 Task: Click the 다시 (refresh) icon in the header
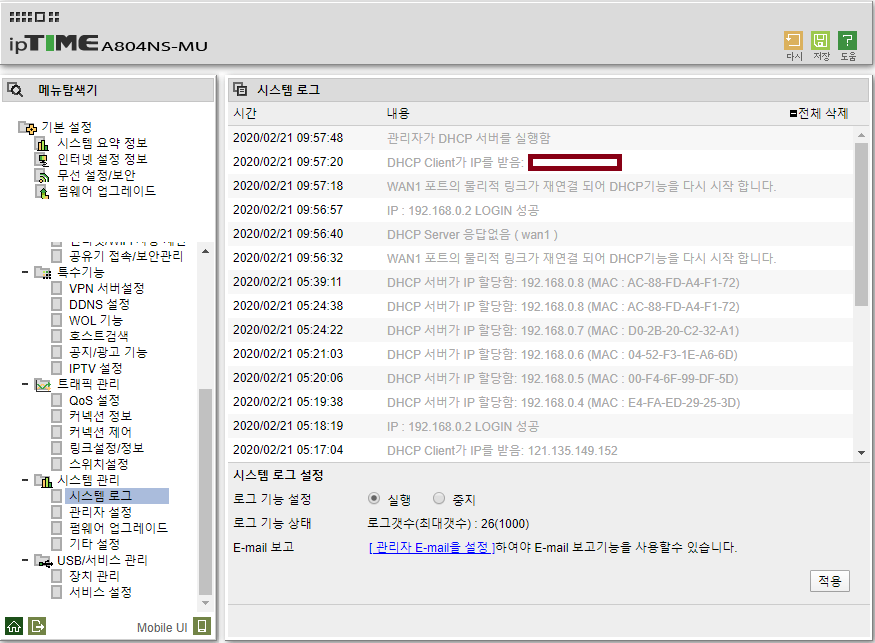click(793, 41)
